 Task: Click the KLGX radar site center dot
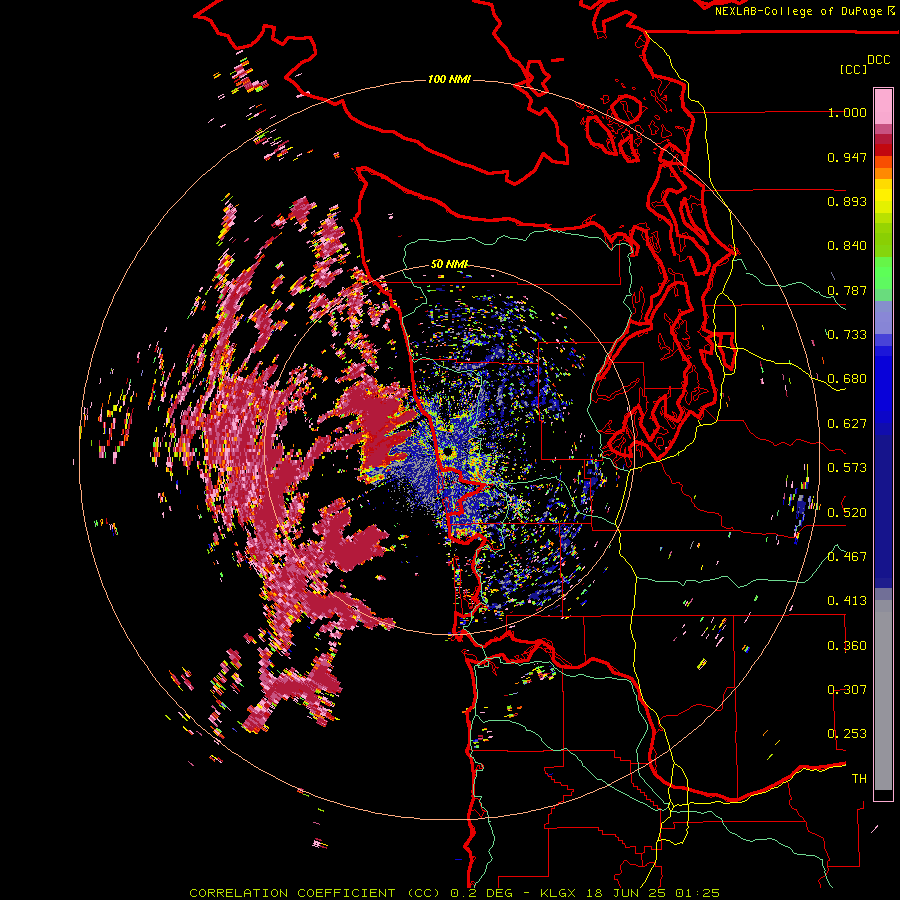[x=448, y=452]
